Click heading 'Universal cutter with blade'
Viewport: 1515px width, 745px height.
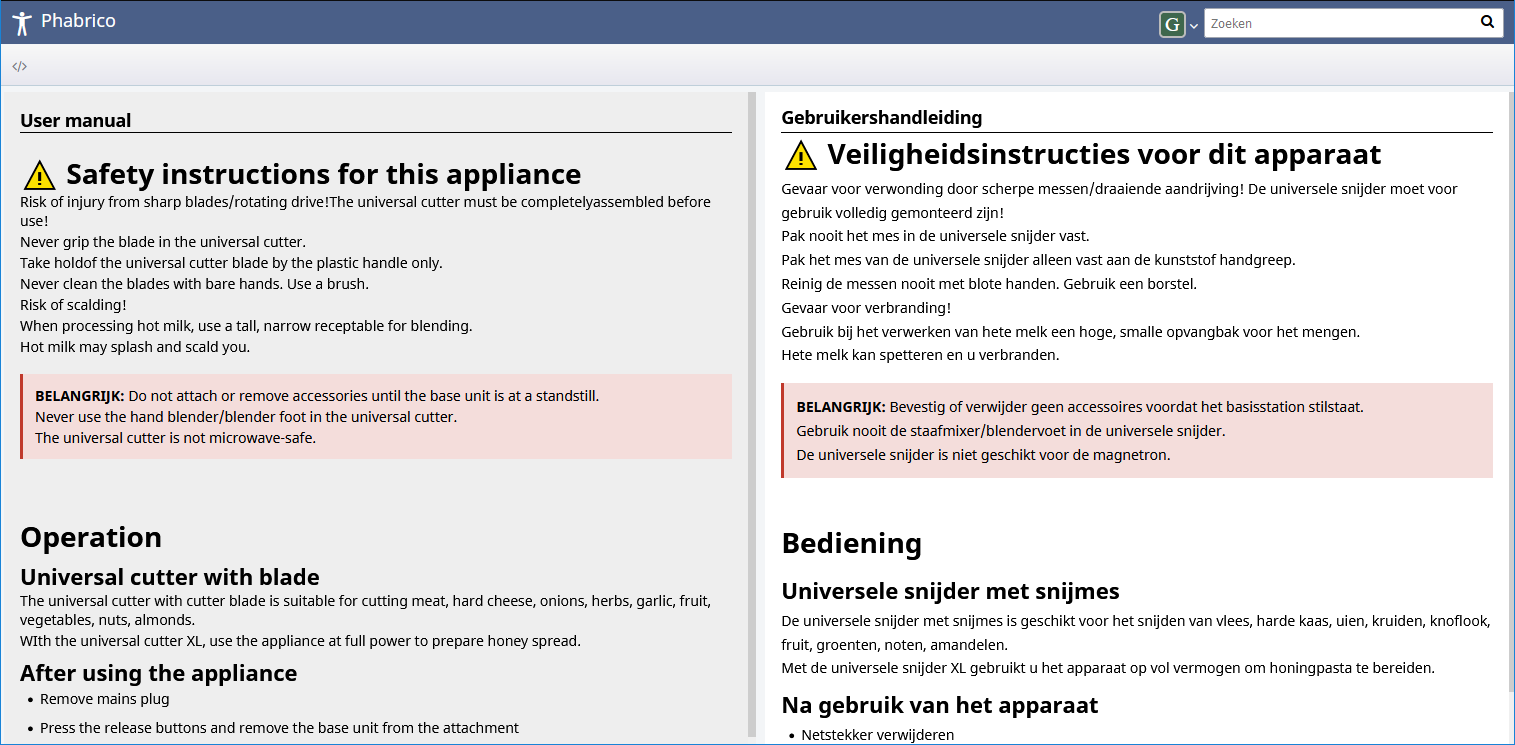[x=170, y=577]
